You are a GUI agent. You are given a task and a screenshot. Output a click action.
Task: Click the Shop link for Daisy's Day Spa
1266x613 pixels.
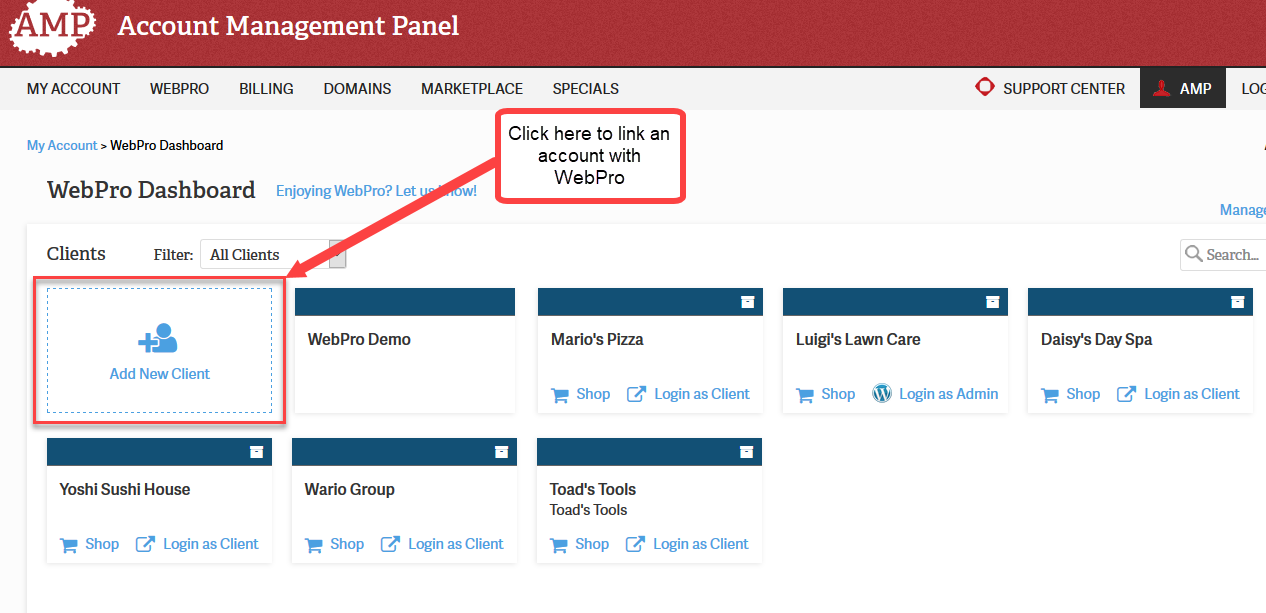[1082, 394]
